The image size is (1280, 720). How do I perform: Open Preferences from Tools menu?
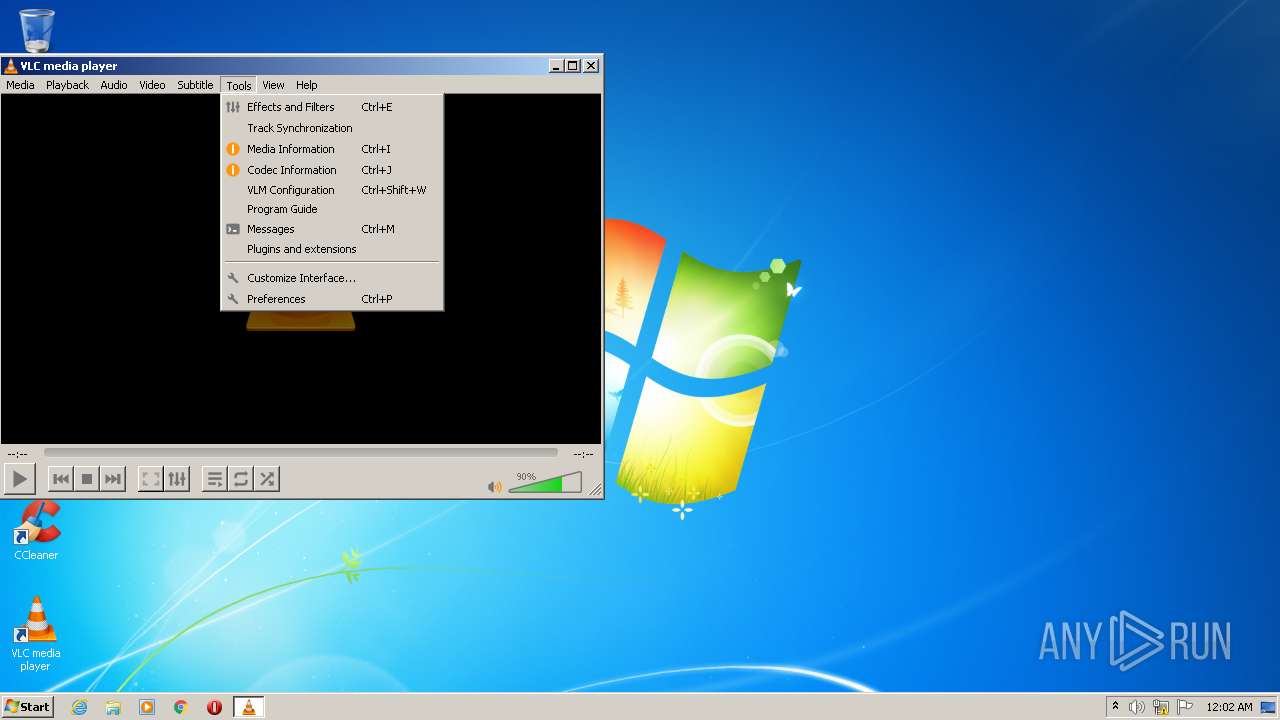click(332, 299)
